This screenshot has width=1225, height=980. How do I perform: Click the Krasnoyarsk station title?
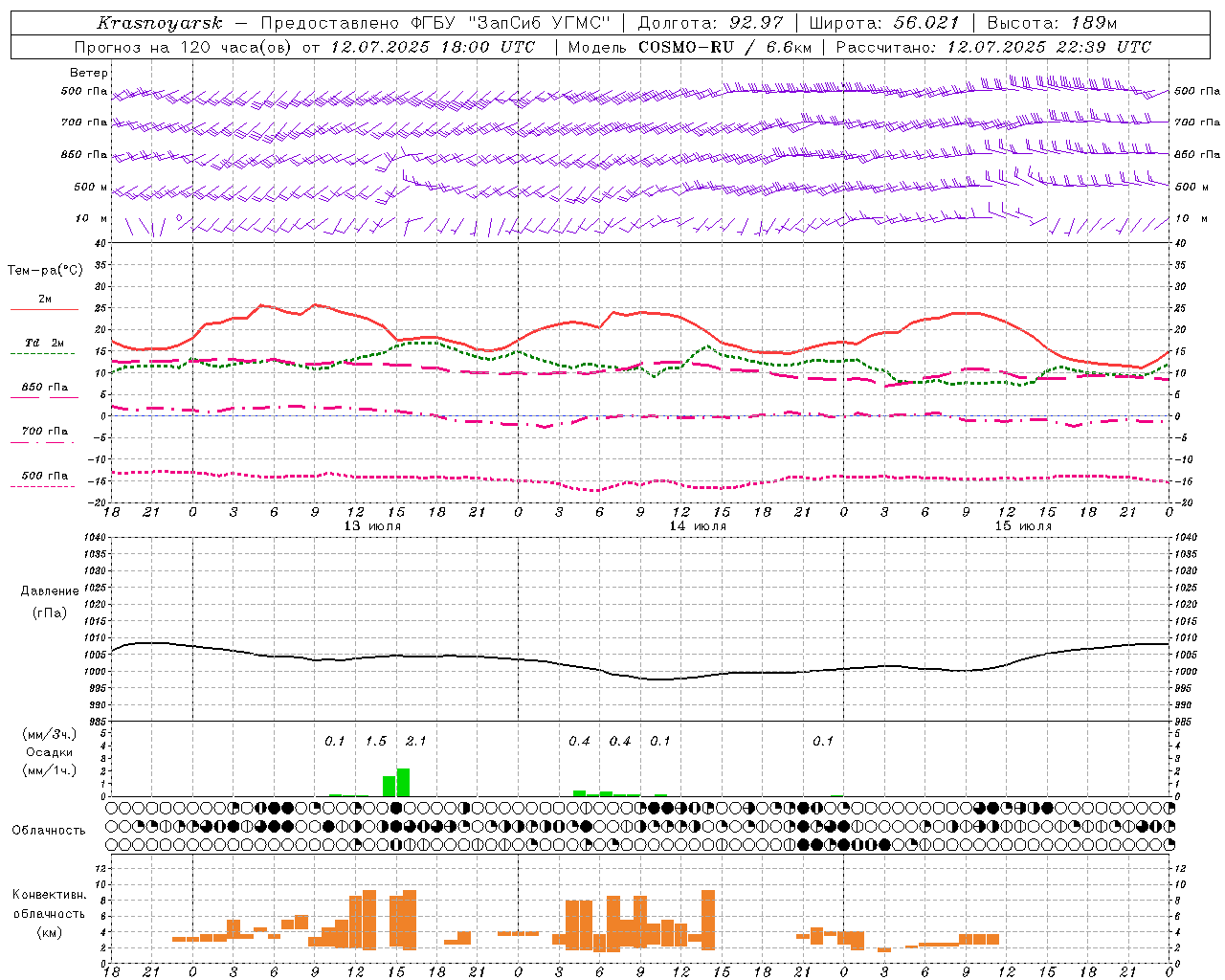[x=160, y=23]
